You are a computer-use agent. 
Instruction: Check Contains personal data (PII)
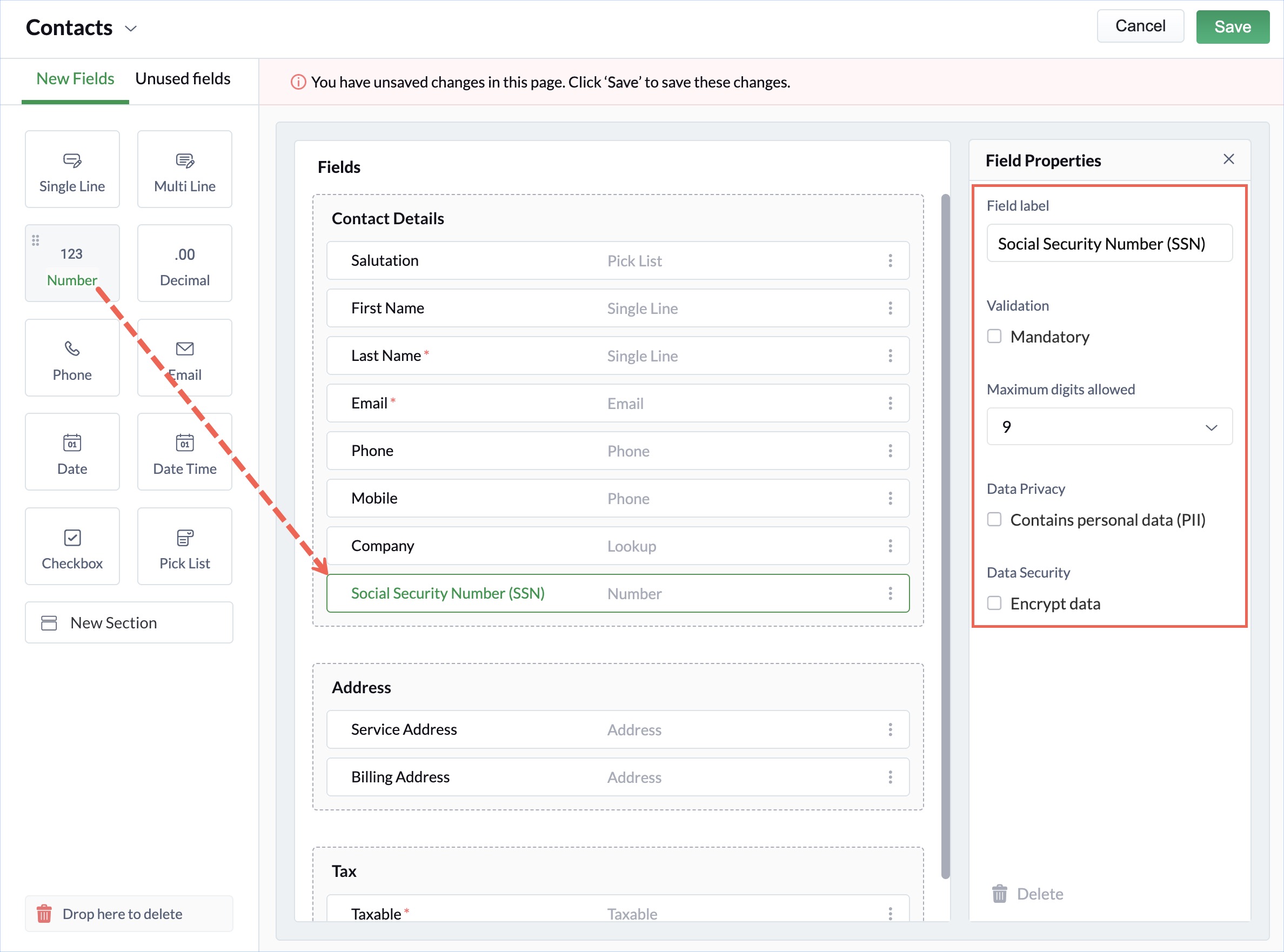pos(994,519)
